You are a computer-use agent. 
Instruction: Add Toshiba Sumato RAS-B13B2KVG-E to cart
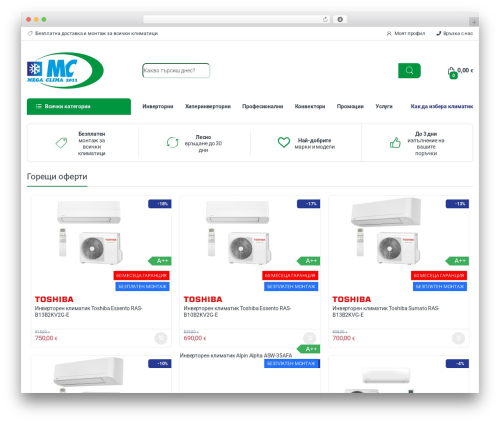(x=458, y=338)
